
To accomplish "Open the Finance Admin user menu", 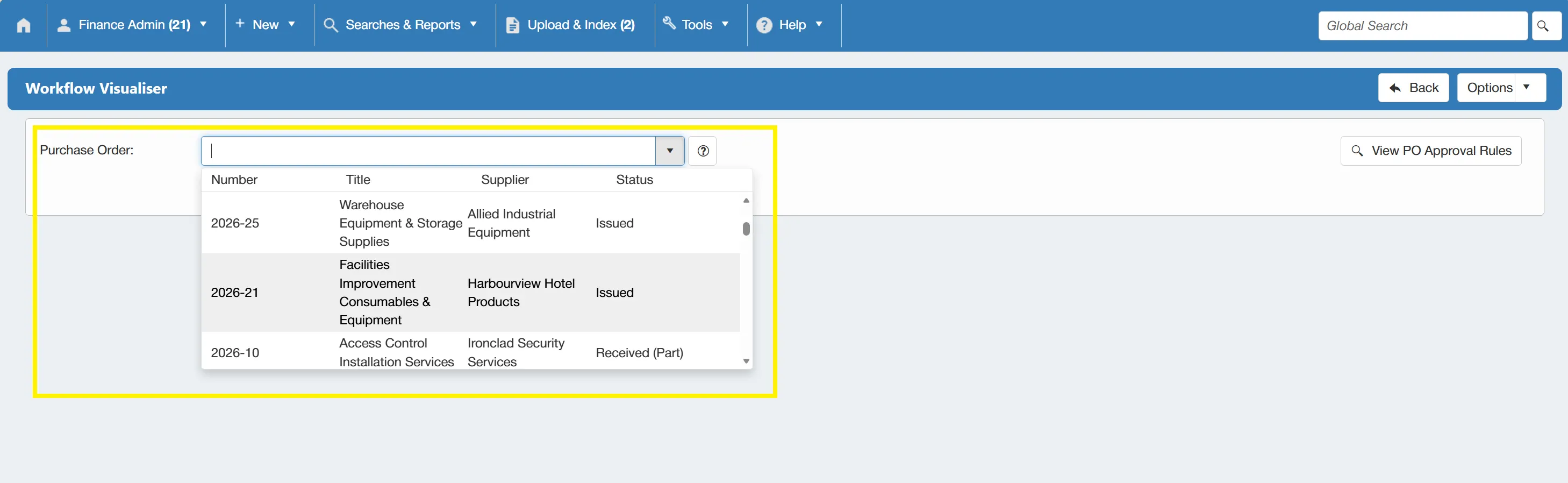I will click(x=132, y=25).
